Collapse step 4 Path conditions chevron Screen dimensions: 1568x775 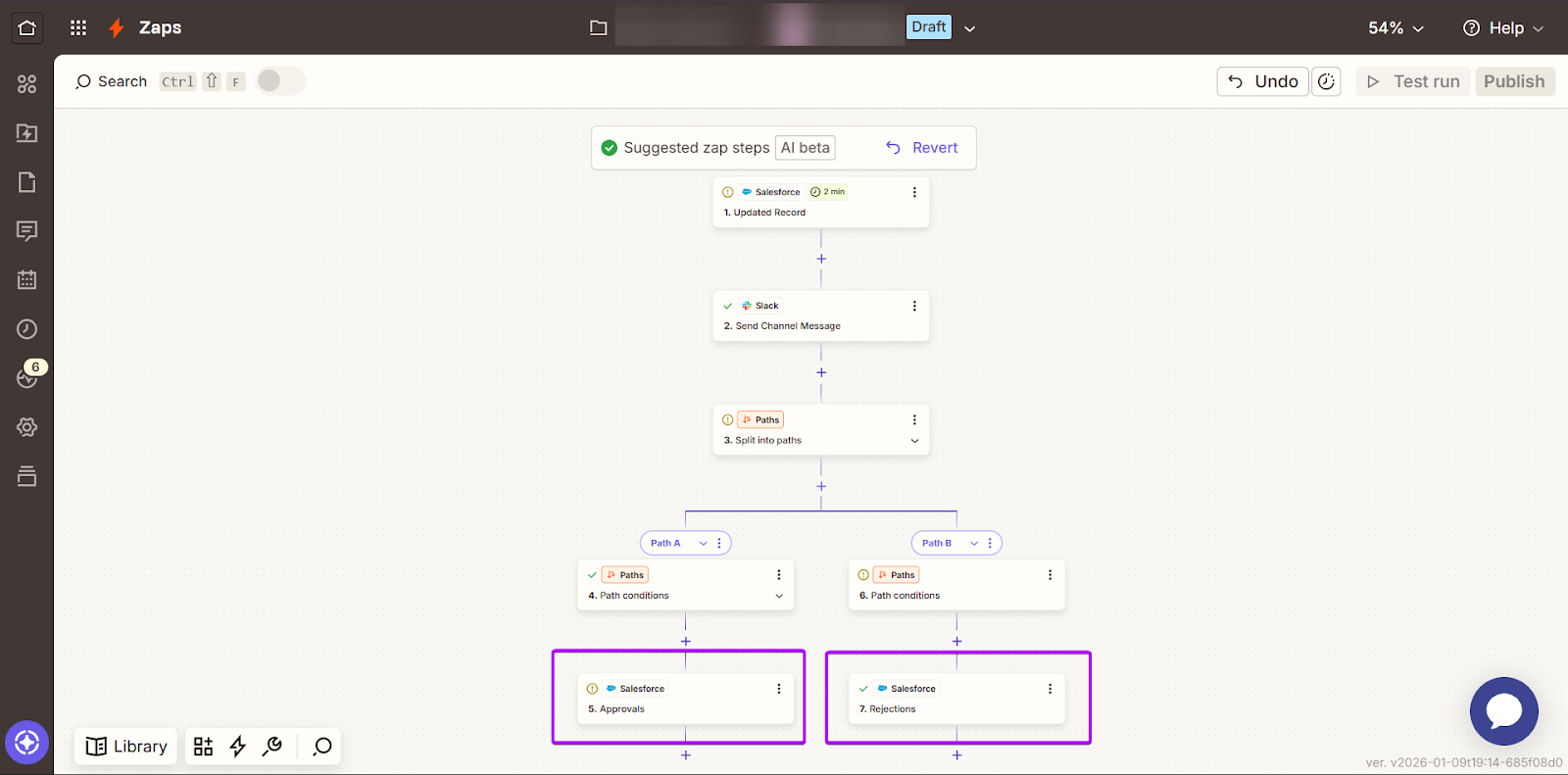(779, 596)
